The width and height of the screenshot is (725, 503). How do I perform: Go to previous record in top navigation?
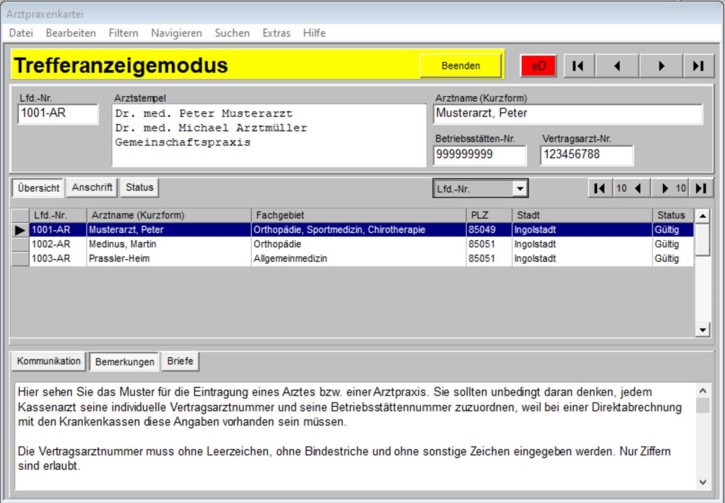pyautogui.click(x=617, y=66)
